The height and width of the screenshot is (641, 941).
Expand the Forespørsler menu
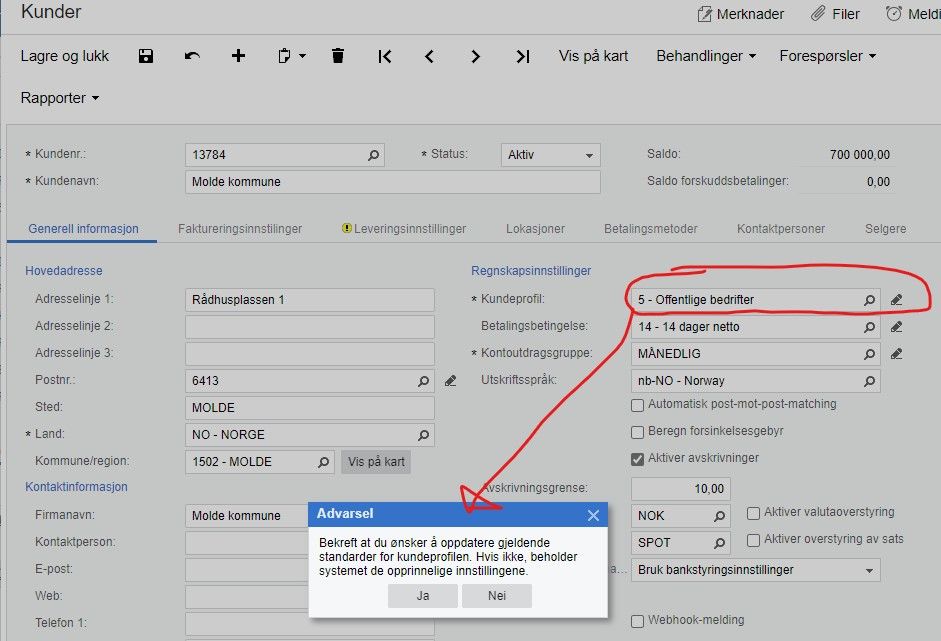click(x=828, y=56)
